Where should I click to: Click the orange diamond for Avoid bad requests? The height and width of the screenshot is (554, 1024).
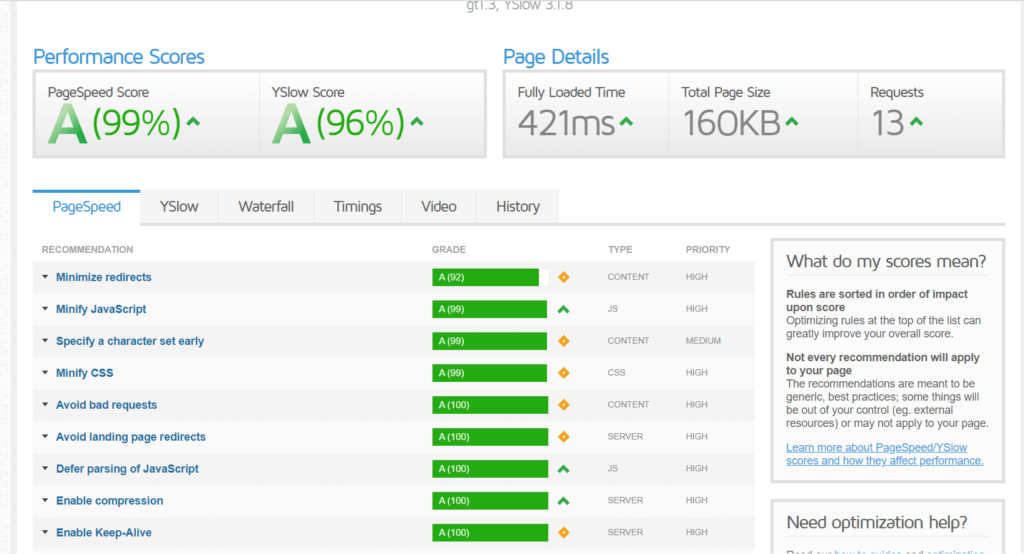tap(564, 405)
